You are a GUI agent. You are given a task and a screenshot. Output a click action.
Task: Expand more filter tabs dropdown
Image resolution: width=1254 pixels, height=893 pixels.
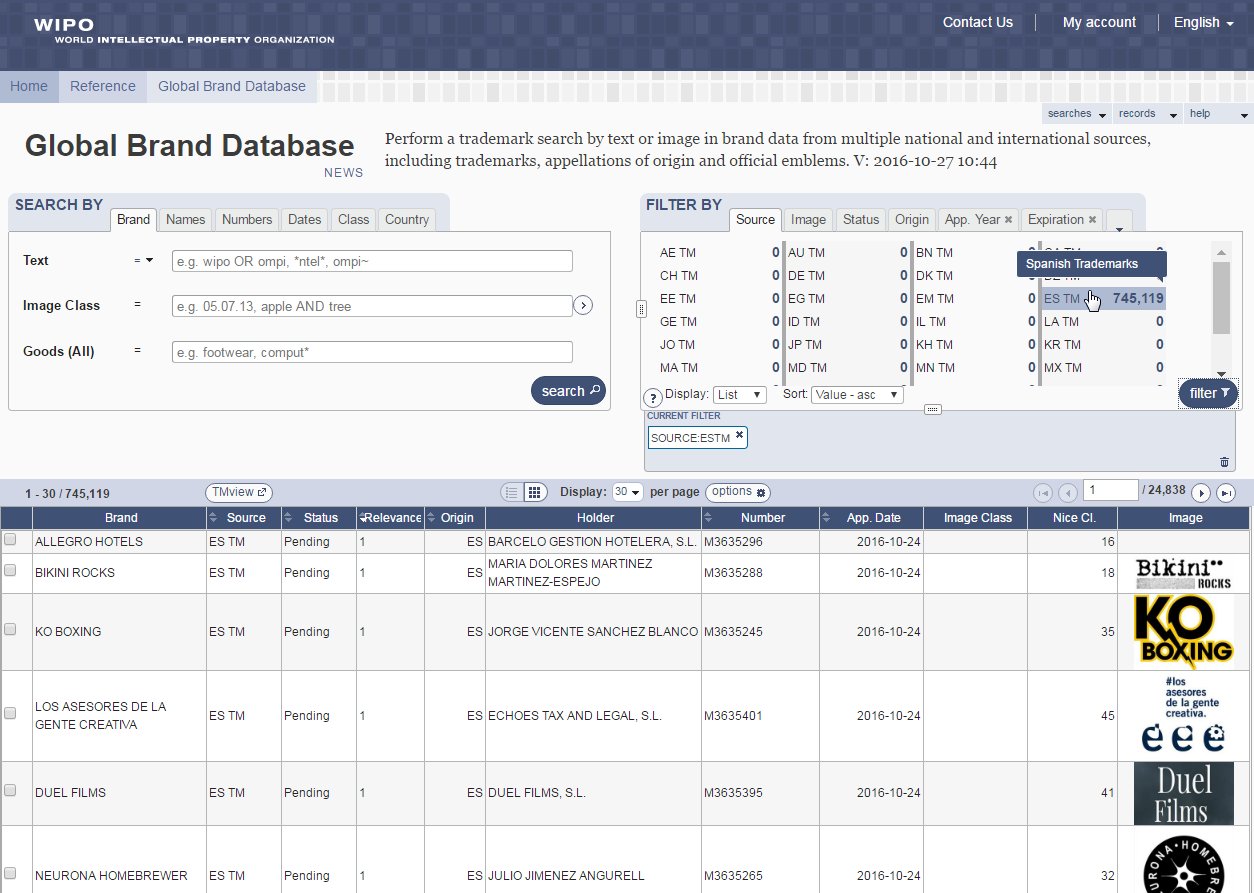pyautogui.click(x=1119, y=222)
